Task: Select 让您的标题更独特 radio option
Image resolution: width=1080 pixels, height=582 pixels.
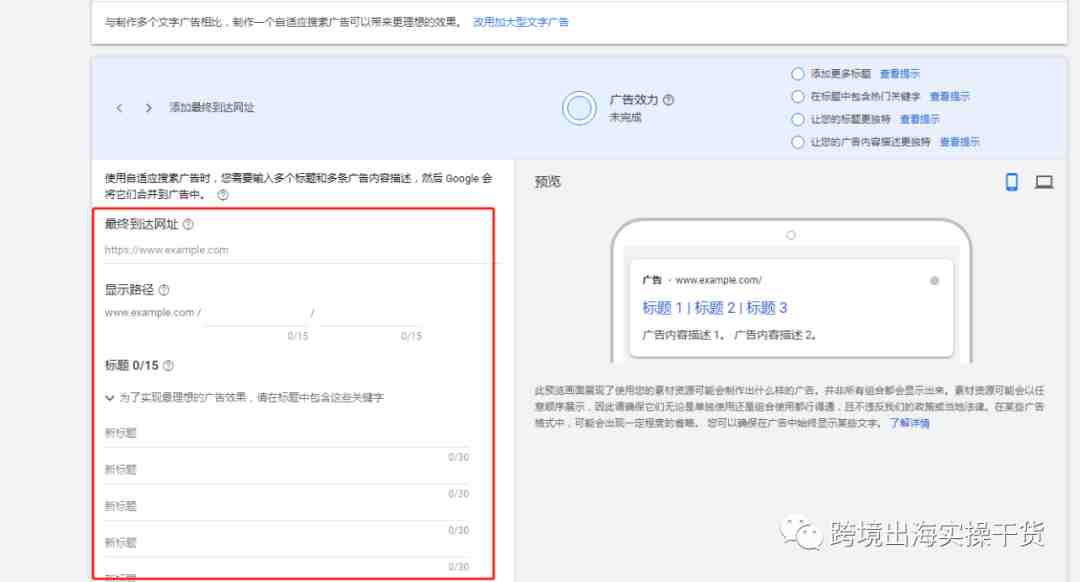Action: click(x=798, y=119)
